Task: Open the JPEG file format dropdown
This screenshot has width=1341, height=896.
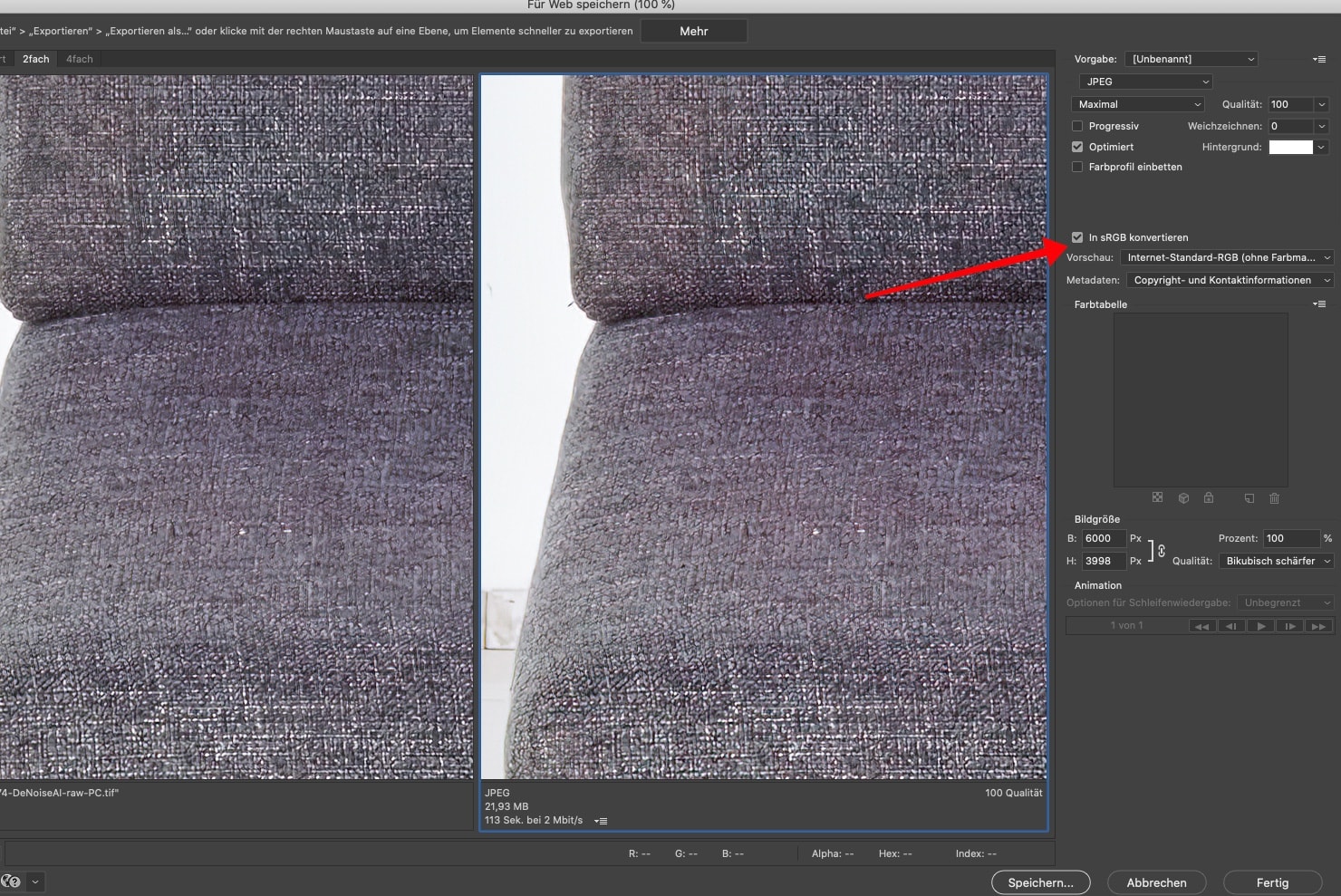Action: coord(1145,82)
